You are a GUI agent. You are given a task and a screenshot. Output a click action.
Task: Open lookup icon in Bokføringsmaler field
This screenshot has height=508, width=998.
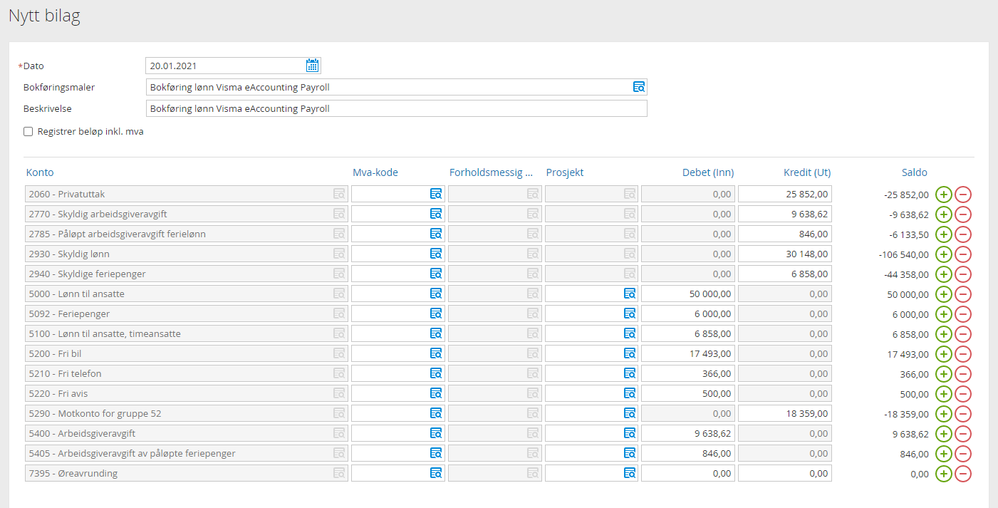(639, 87)
